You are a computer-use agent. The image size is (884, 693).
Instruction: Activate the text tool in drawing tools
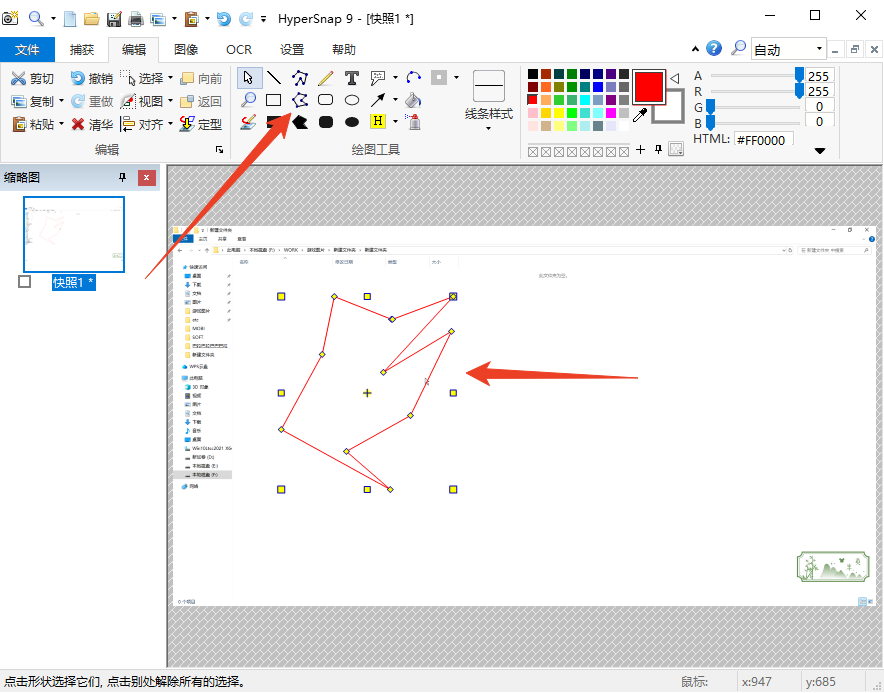point(352,78)
